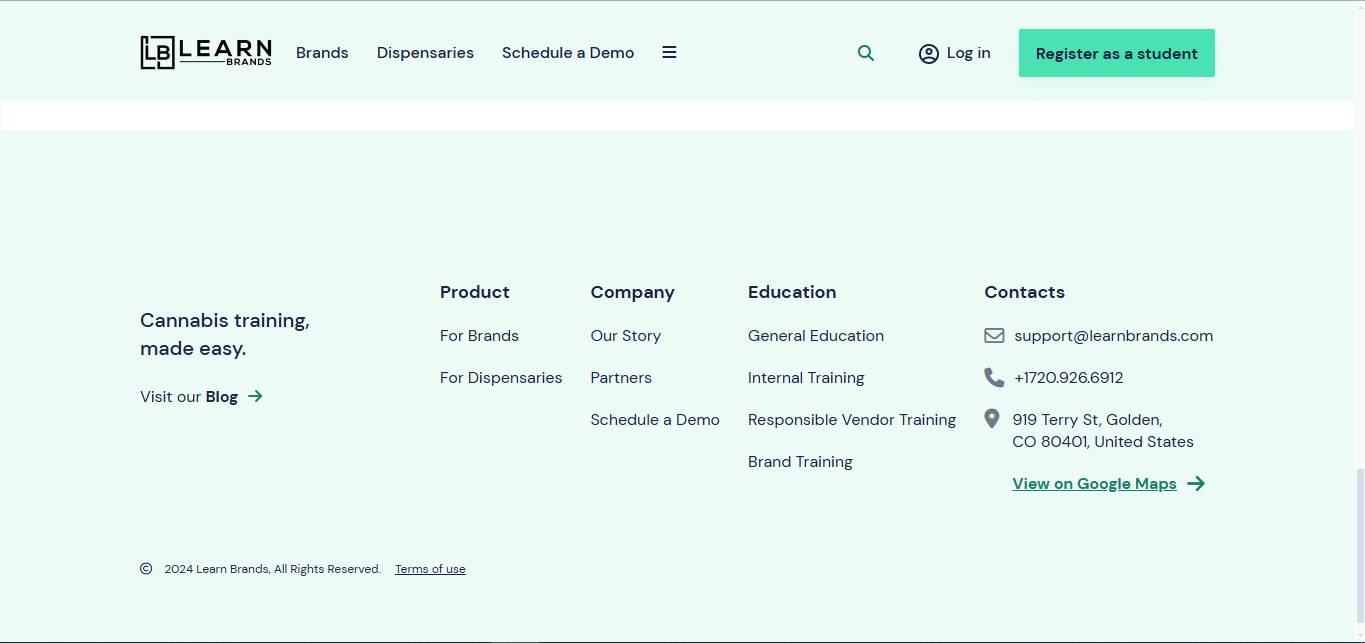The width and height of the screenshot is (1365, 643).
Task: Open the hamburger menu icon
Action: pos(669,53)
